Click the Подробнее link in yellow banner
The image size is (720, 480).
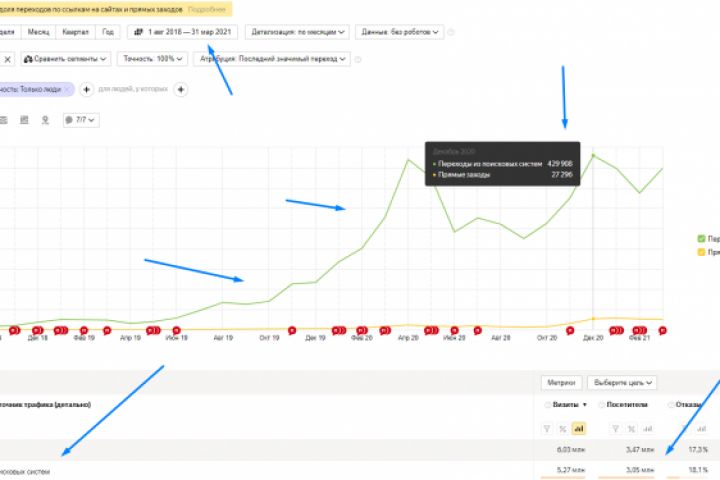click(207, 9)
